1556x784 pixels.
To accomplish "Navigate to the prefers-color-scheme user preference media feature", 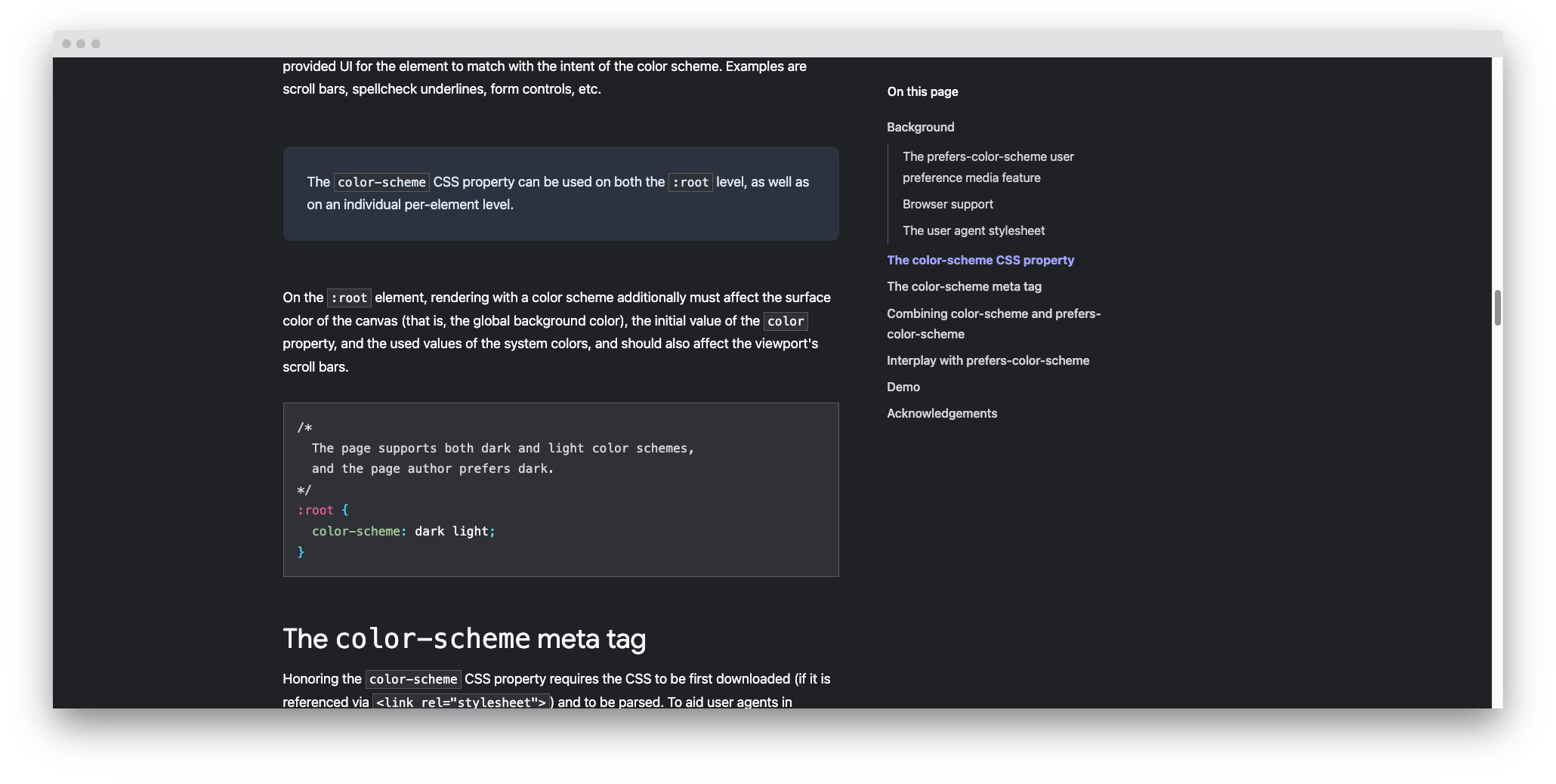I will pos(988,167).
